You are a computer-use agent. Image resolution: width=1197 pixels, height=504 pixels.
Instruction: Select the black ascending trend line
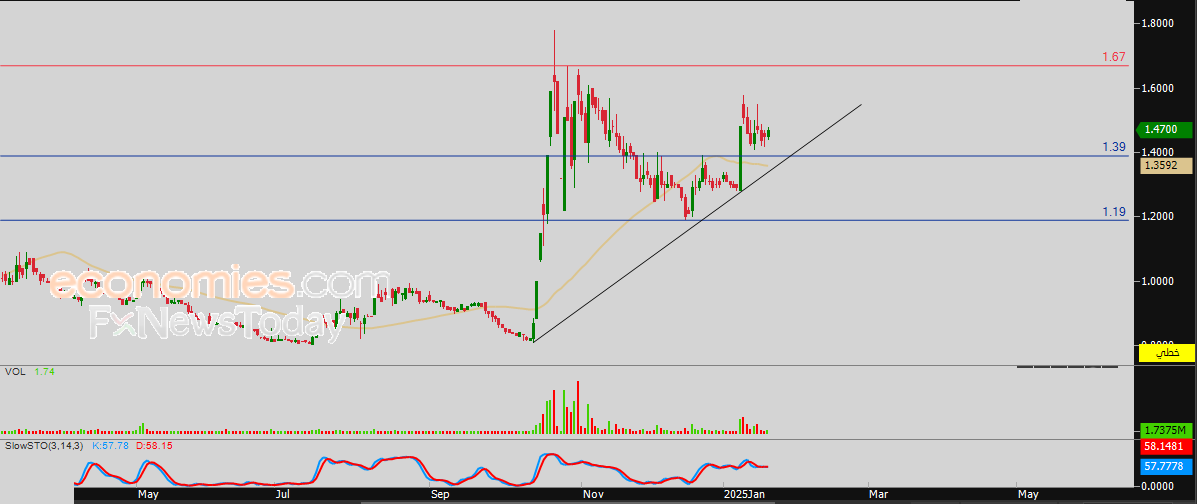(x=696, y=224)
